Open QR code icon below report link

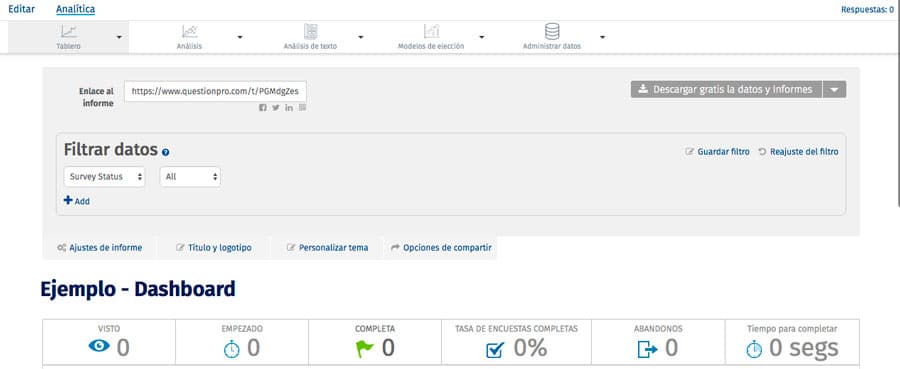(x=302, y=107)
